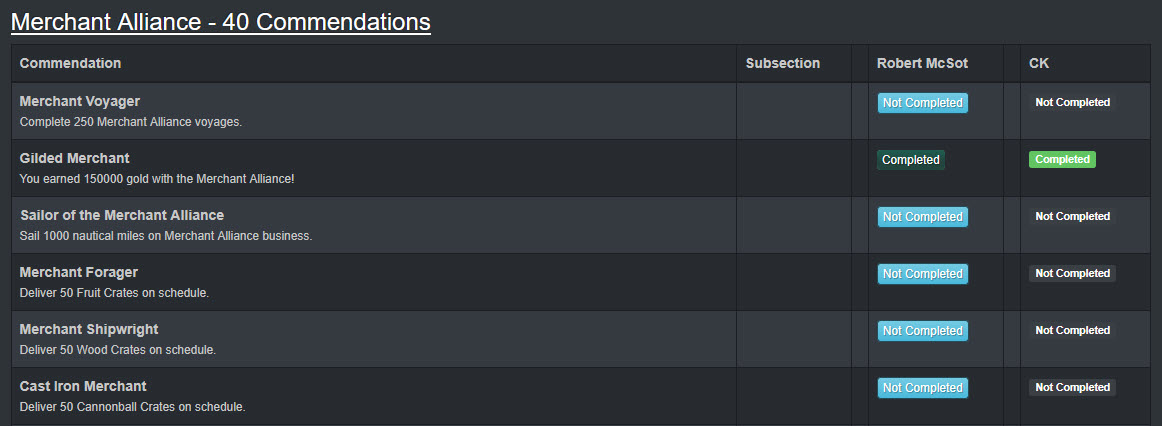Click the CK column header
Viewport: 1162px width, 426px height.
click(1039, 64)
